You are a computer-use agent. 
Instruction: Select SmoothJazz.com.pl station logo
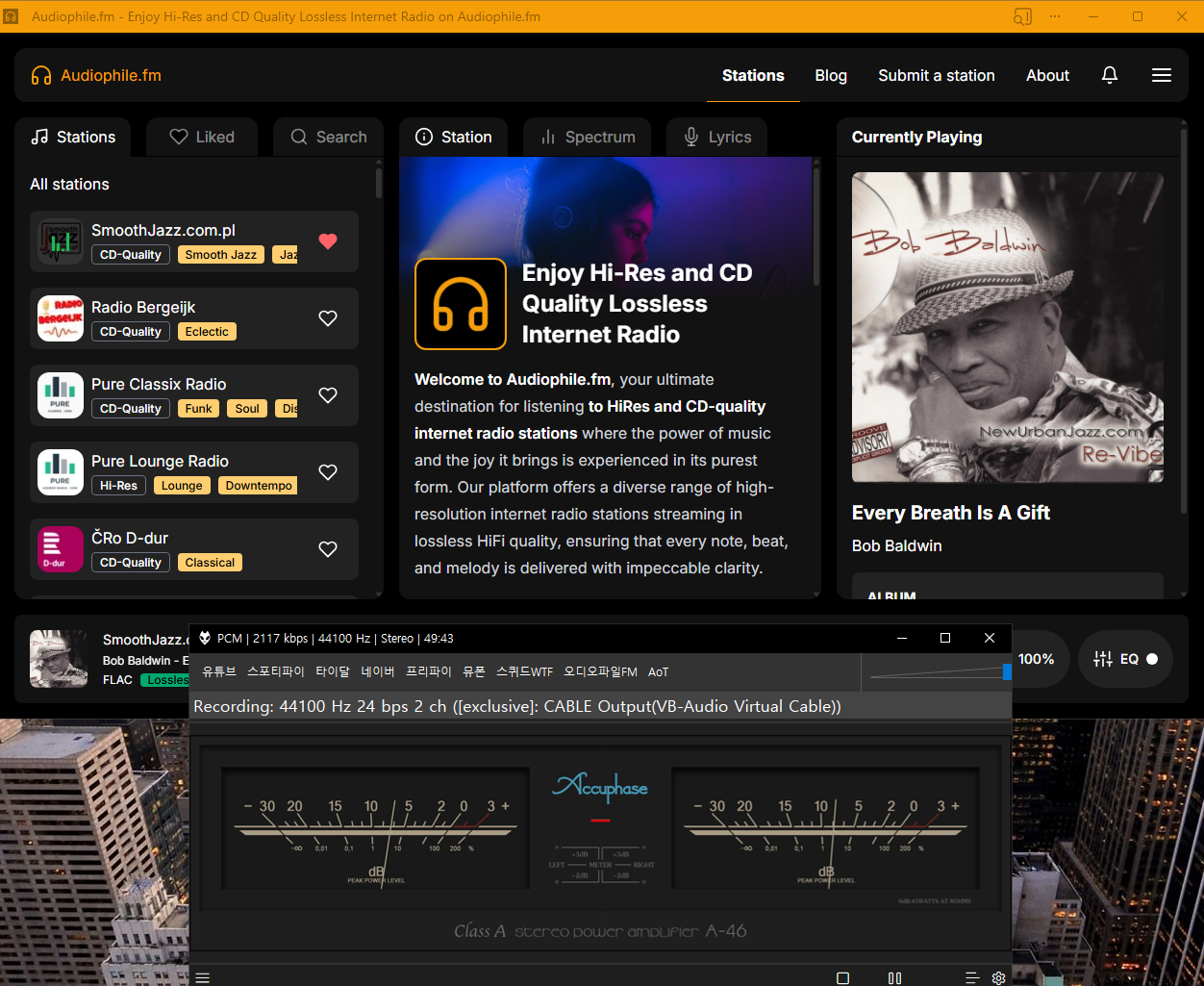tap(61, 241)
